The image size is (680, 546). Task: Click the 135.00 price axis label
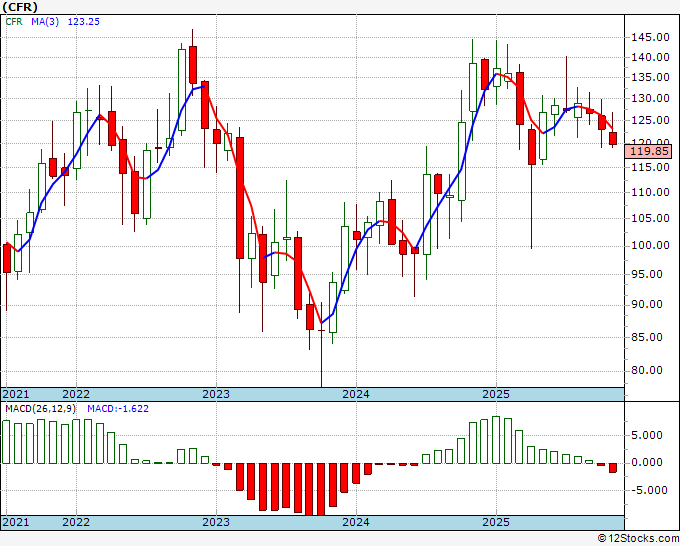click(649, 78)
